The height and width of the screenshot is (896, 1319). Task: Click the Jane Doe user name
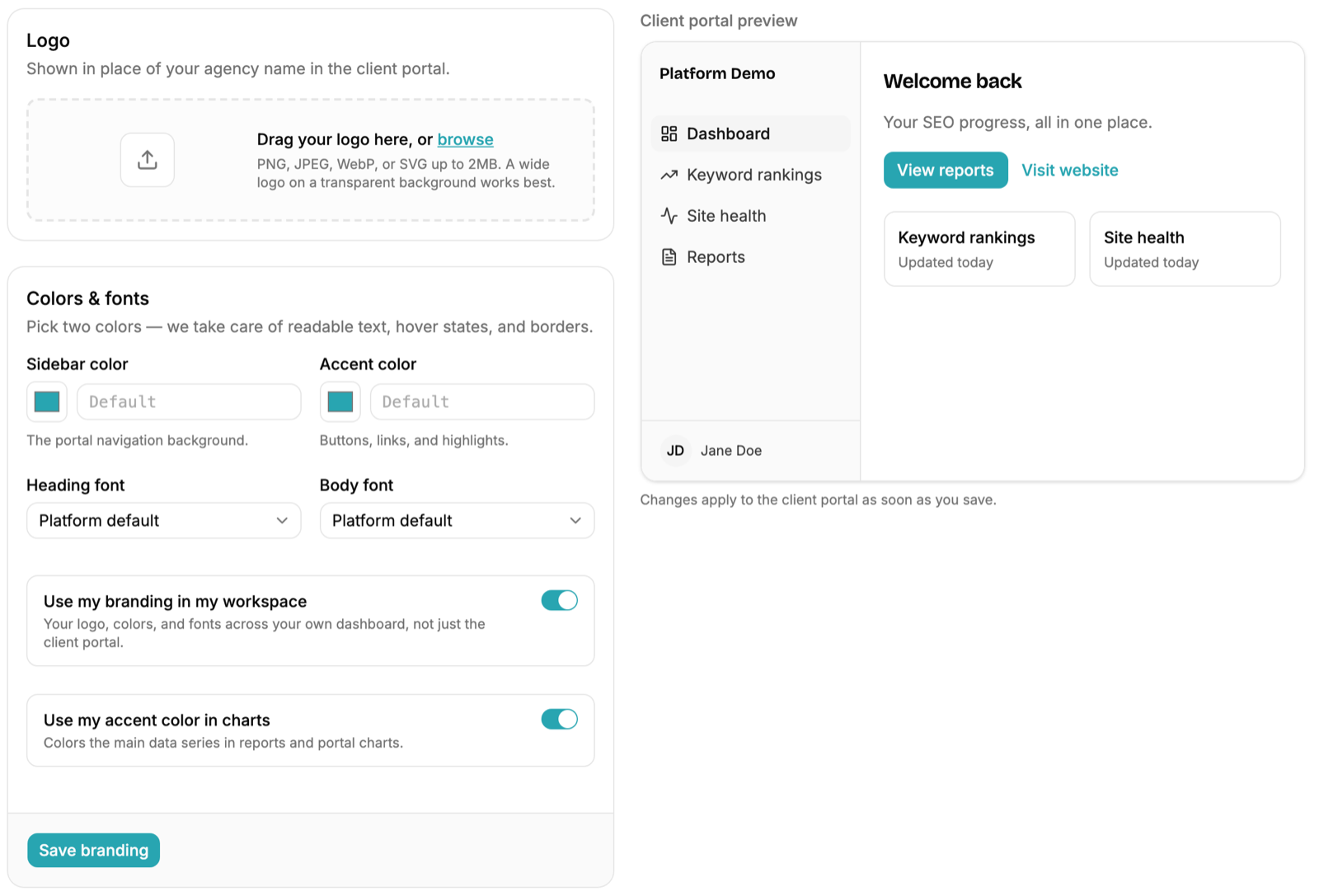[731, 451]
